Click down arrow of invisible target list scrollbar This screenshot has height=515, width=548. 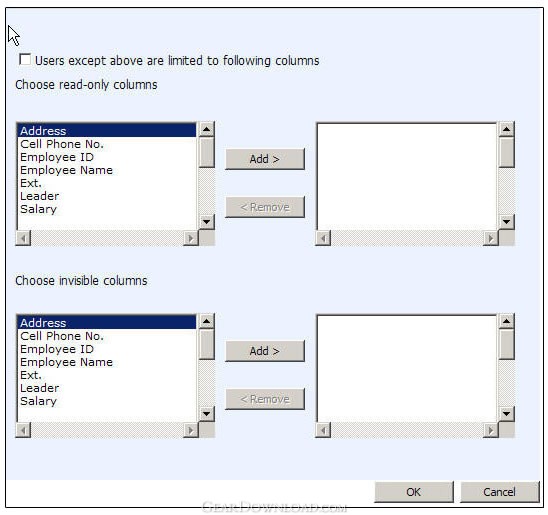pos(506,414)
